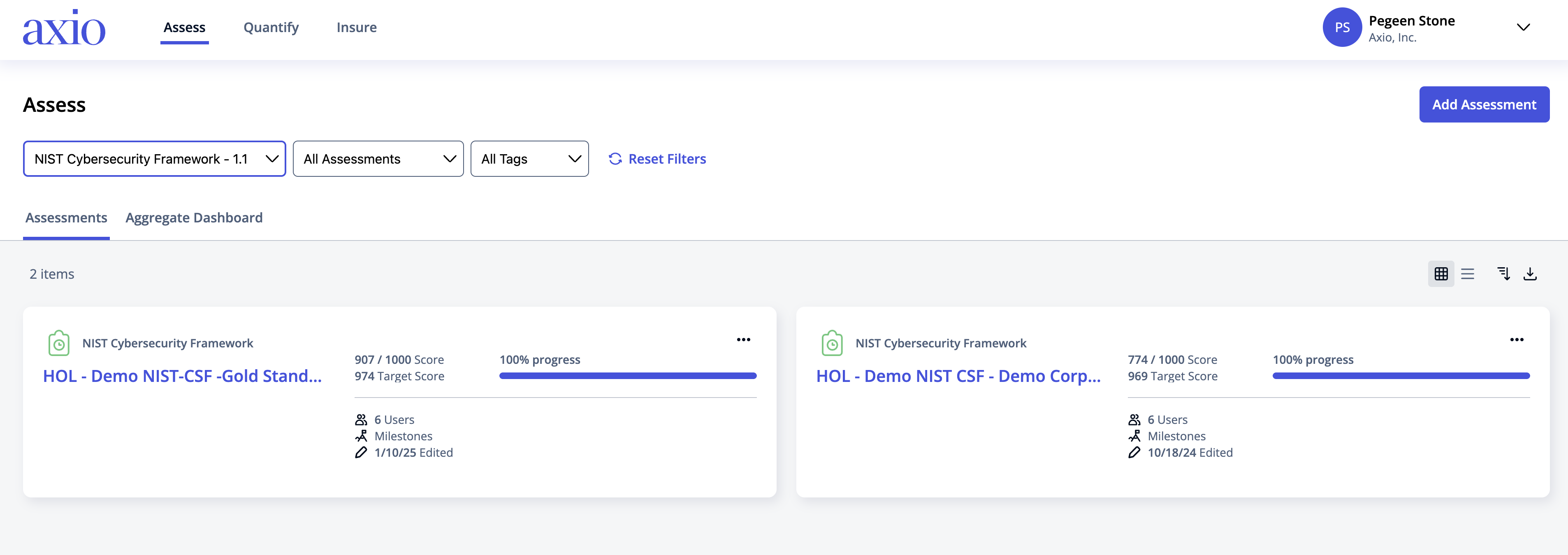Viewport: 1568px width, 555px height.
Task: Expand the NIST Cybersecurity Framework - 1.1 dropdown
Action: (155, 159)
